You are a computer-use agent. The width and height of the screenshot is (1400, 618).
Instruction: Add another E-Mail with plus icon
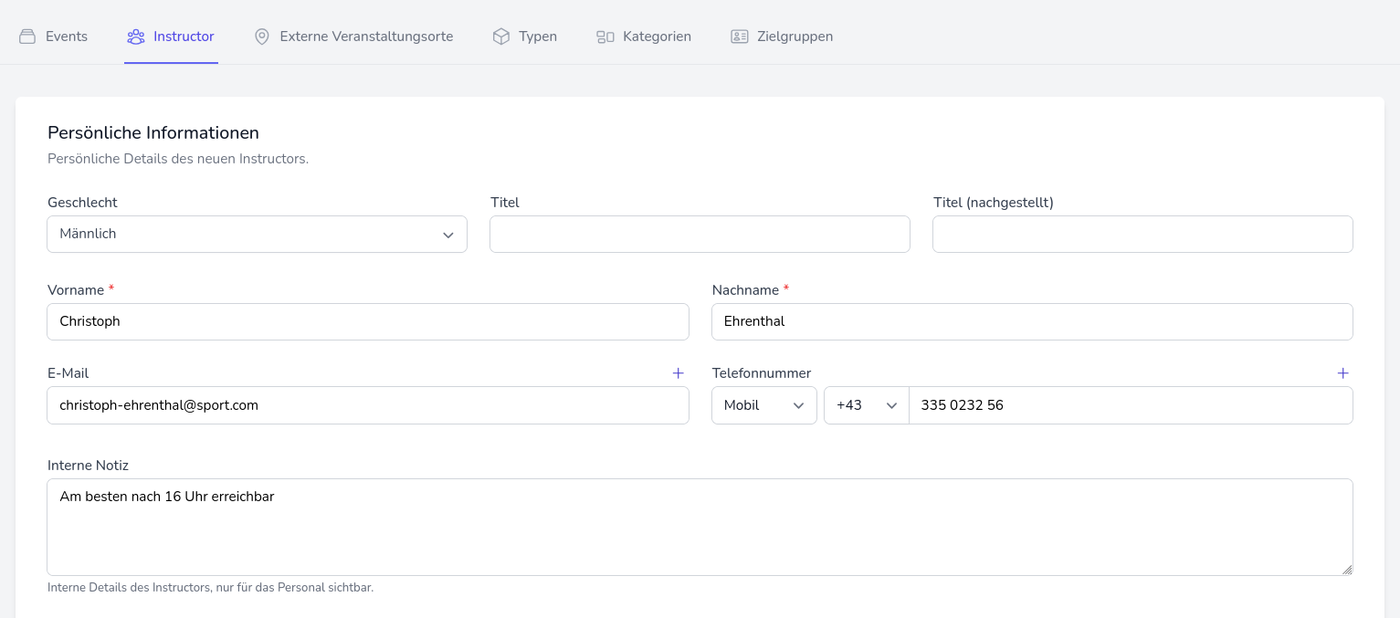(x=678, y=373)
